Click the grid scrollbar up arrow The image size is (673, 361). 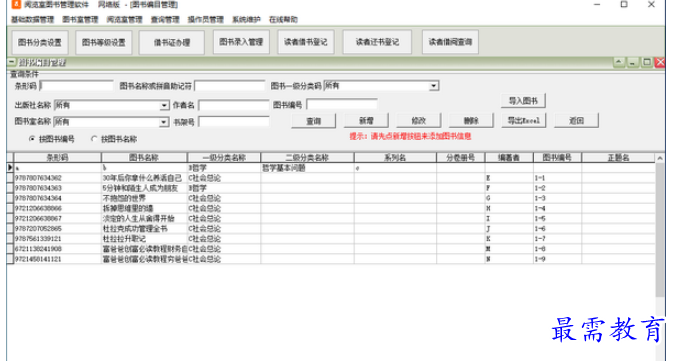(x=660, y=158)
